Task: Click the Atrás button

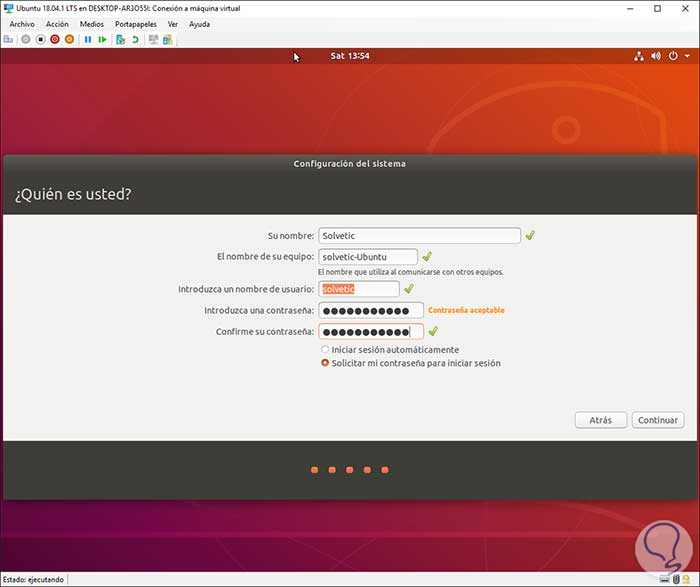Action: pos(601,420)
